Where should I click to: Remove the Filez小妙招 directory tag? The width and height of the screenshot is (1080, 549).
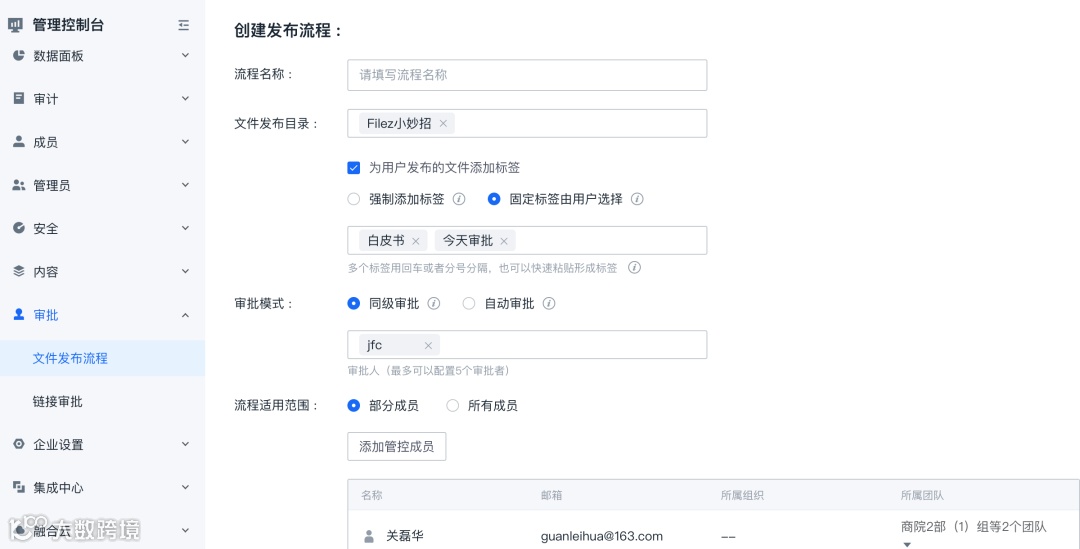(x=443, y=124)
